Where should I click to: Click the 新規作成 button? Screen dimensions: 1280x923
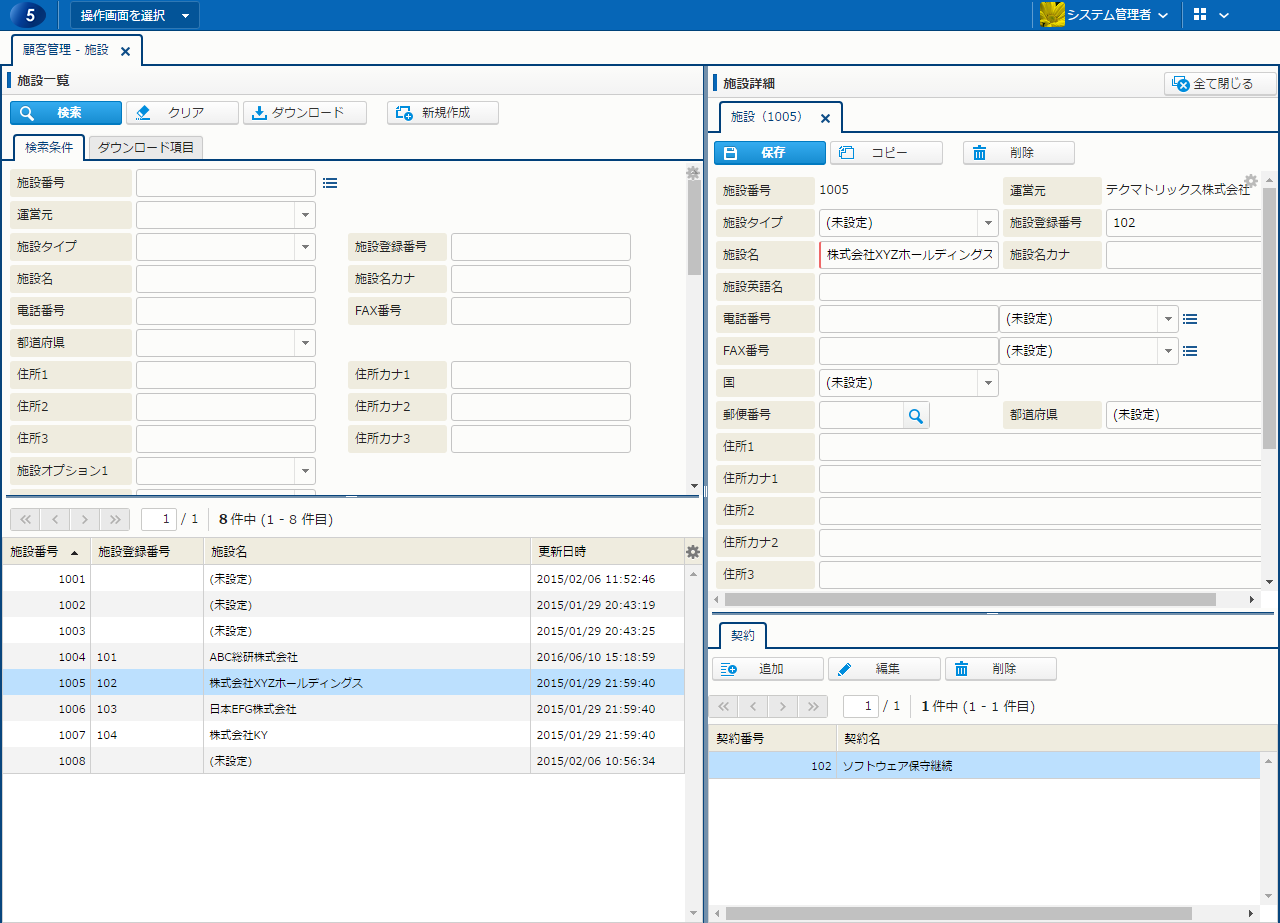click(x=443, y=113)
